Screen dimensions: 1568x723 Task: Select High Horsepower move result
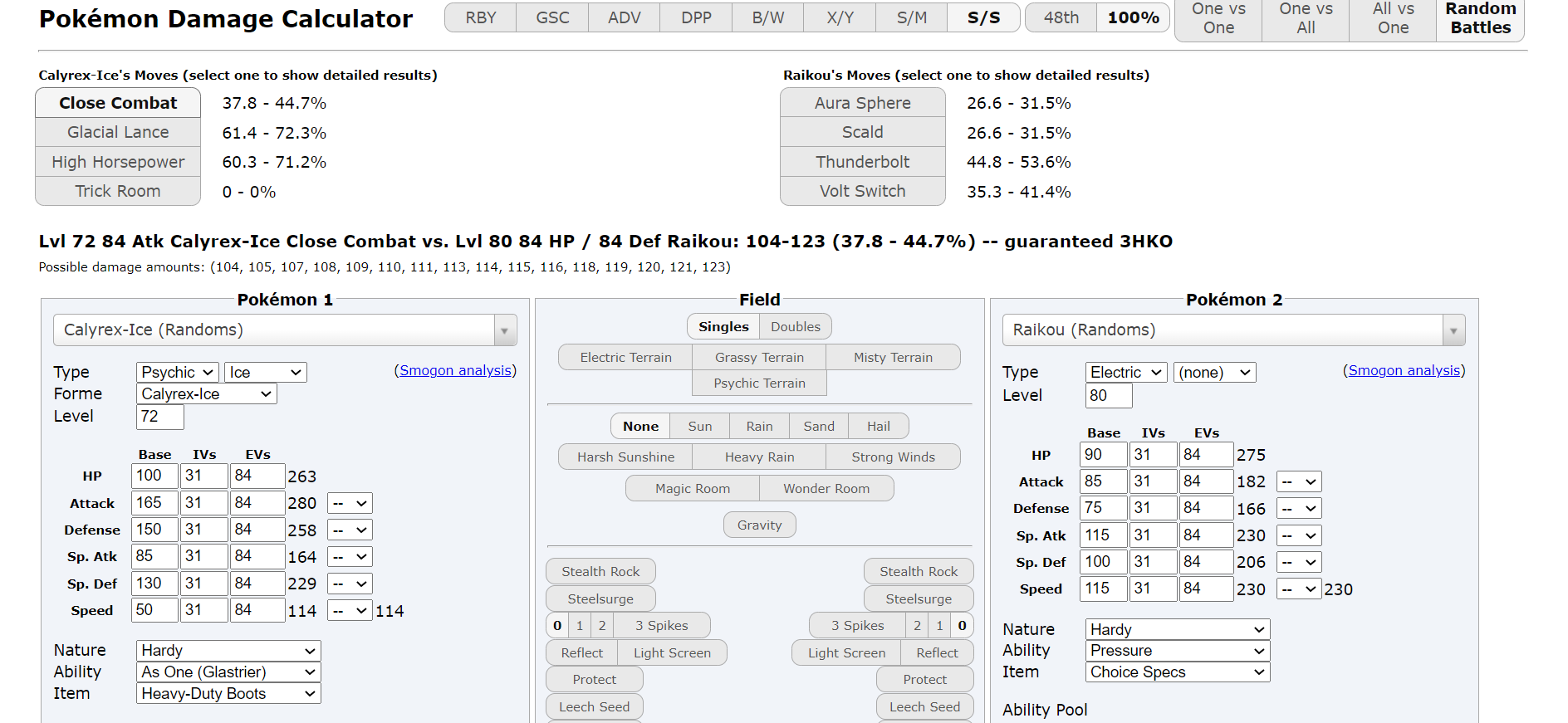pyautogui.click(x=118, y=162)
